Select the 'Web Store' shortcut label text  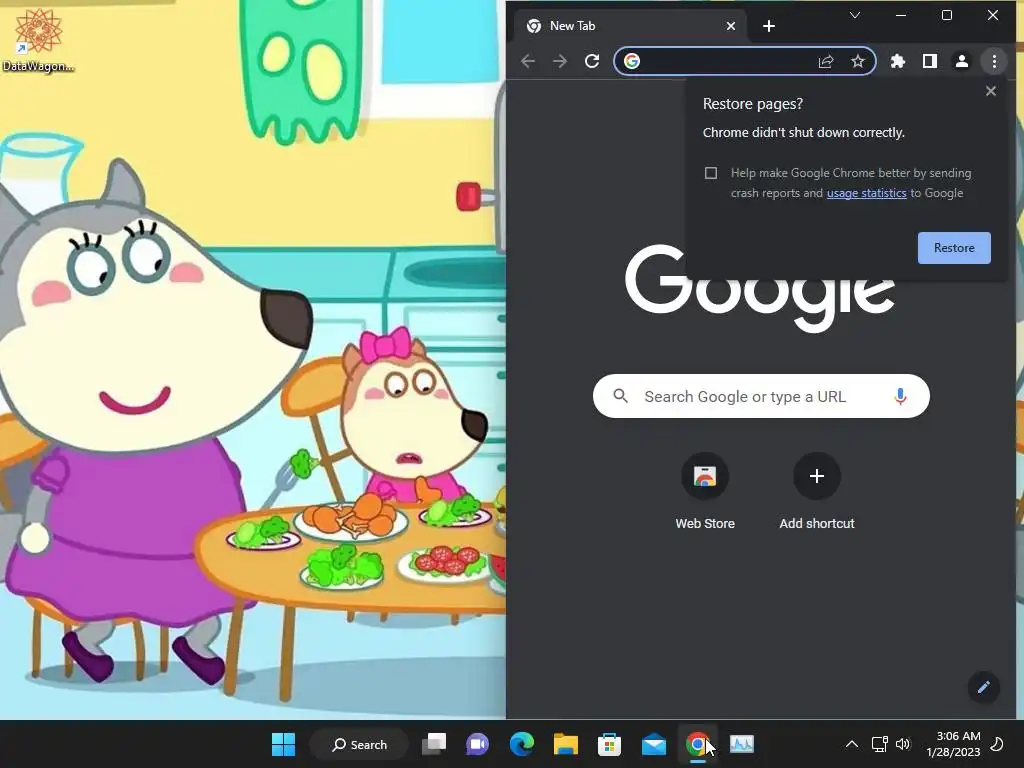tap(705, 524)
